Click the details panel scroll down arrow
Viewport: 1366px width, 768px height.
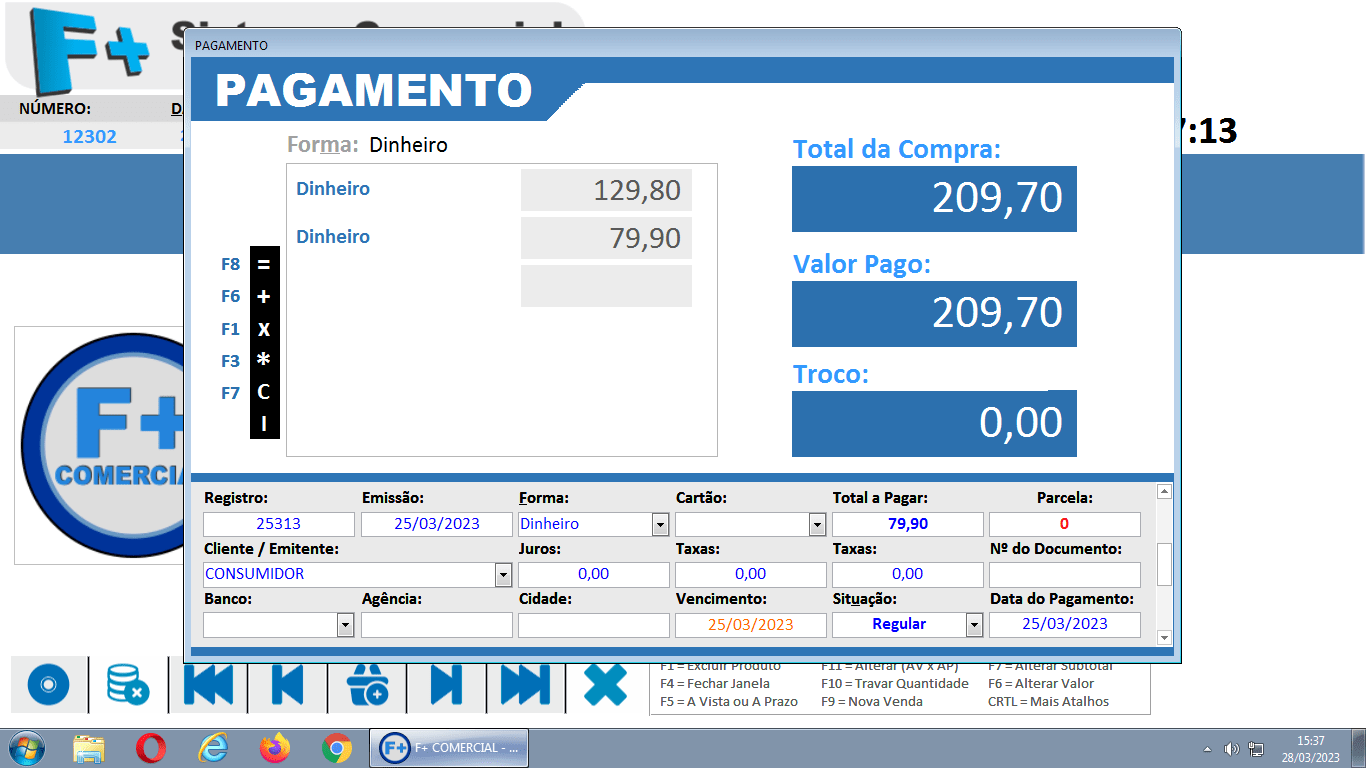tap(1164, 637)
